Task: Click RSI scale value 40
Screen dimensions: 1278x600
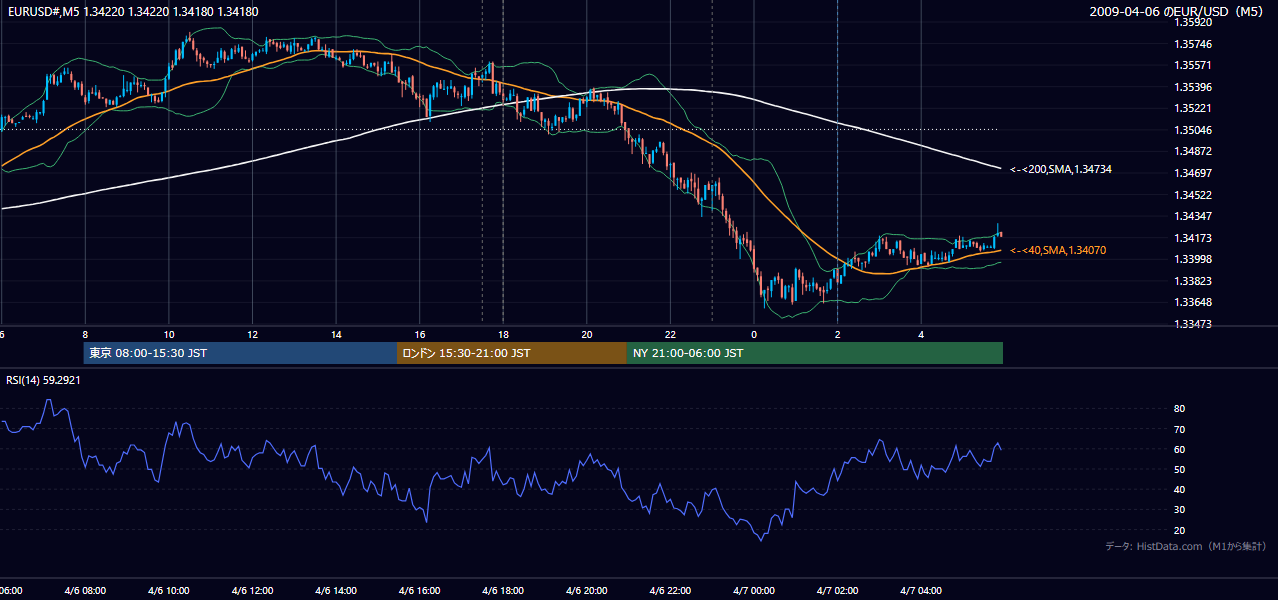Action: 1179,489
